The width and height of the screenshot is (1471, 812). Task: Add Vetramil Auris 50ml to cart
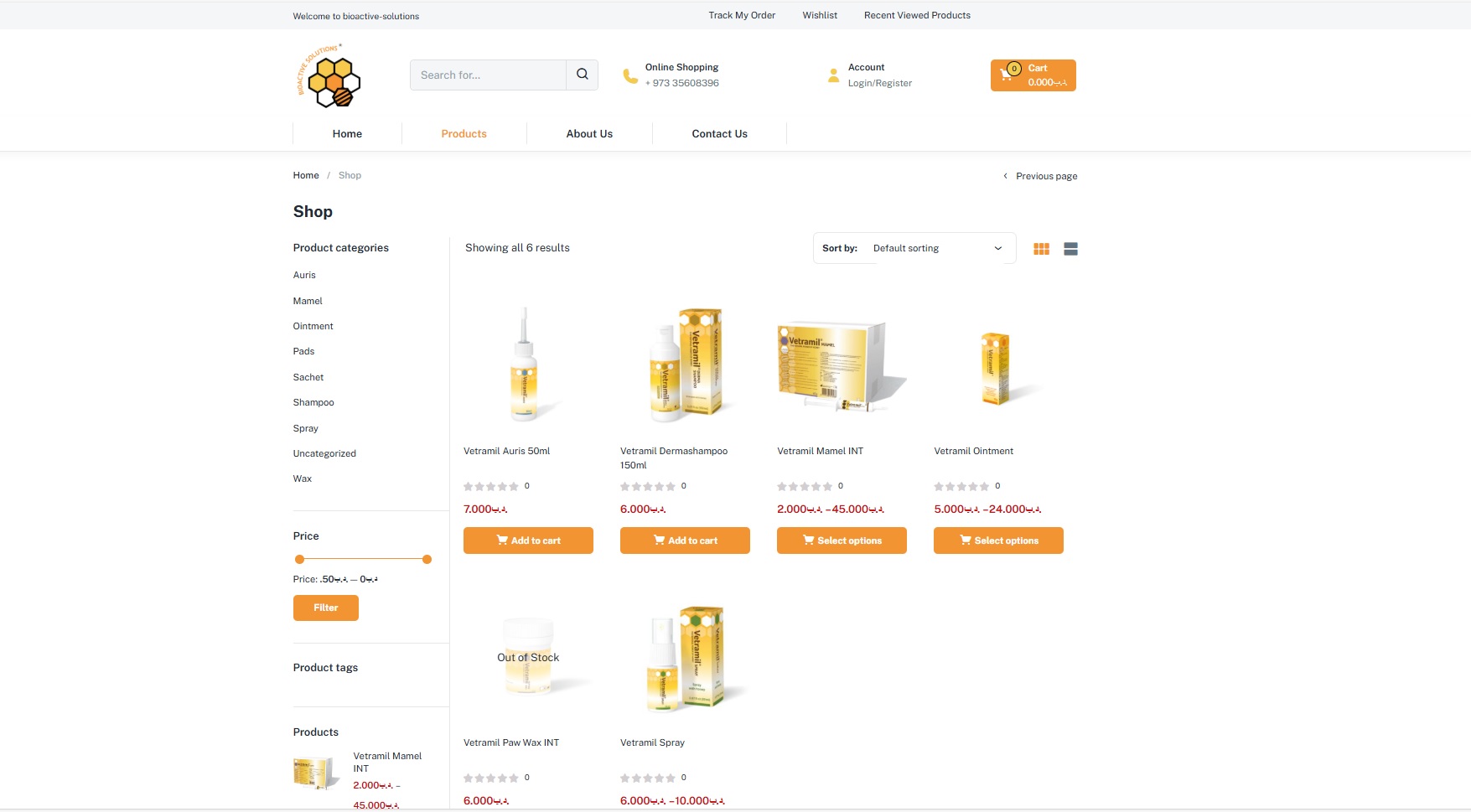pyautogui.click(x=528, y=540)
